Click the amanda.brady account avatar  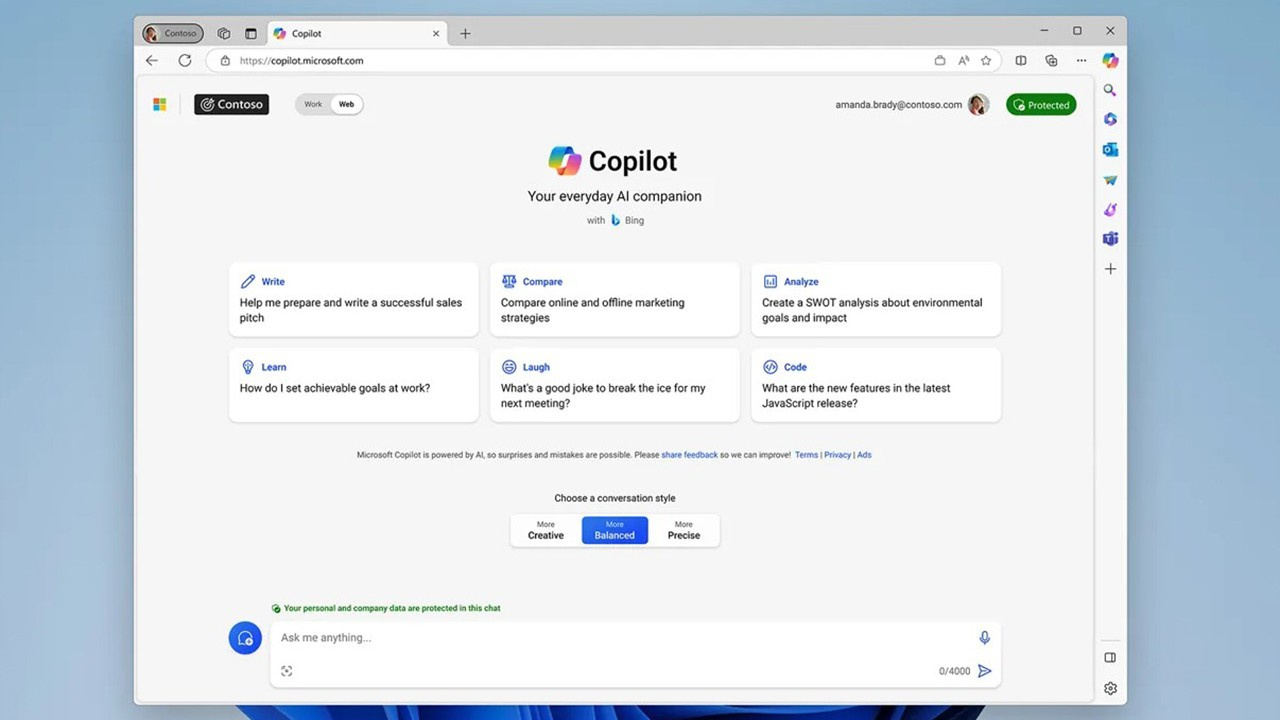(x=979, y=104)
